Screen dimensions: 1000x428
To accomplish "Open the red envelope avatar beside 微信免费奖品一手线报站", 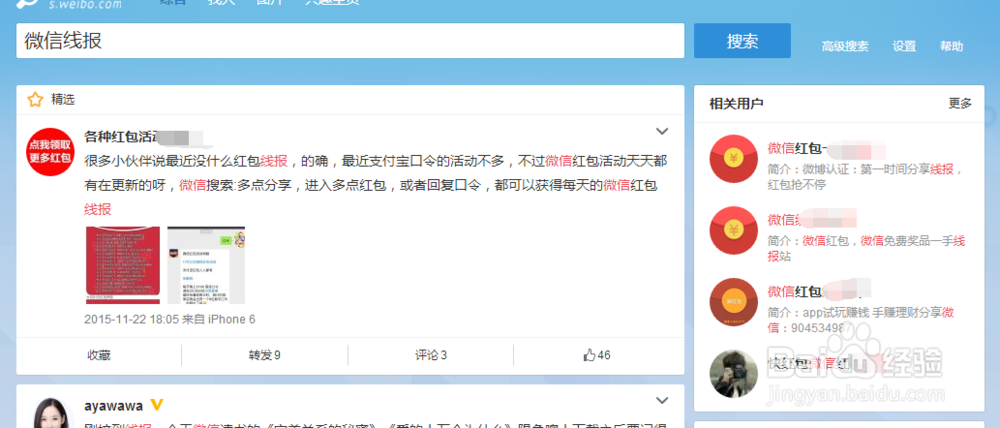I will [733, 230].
